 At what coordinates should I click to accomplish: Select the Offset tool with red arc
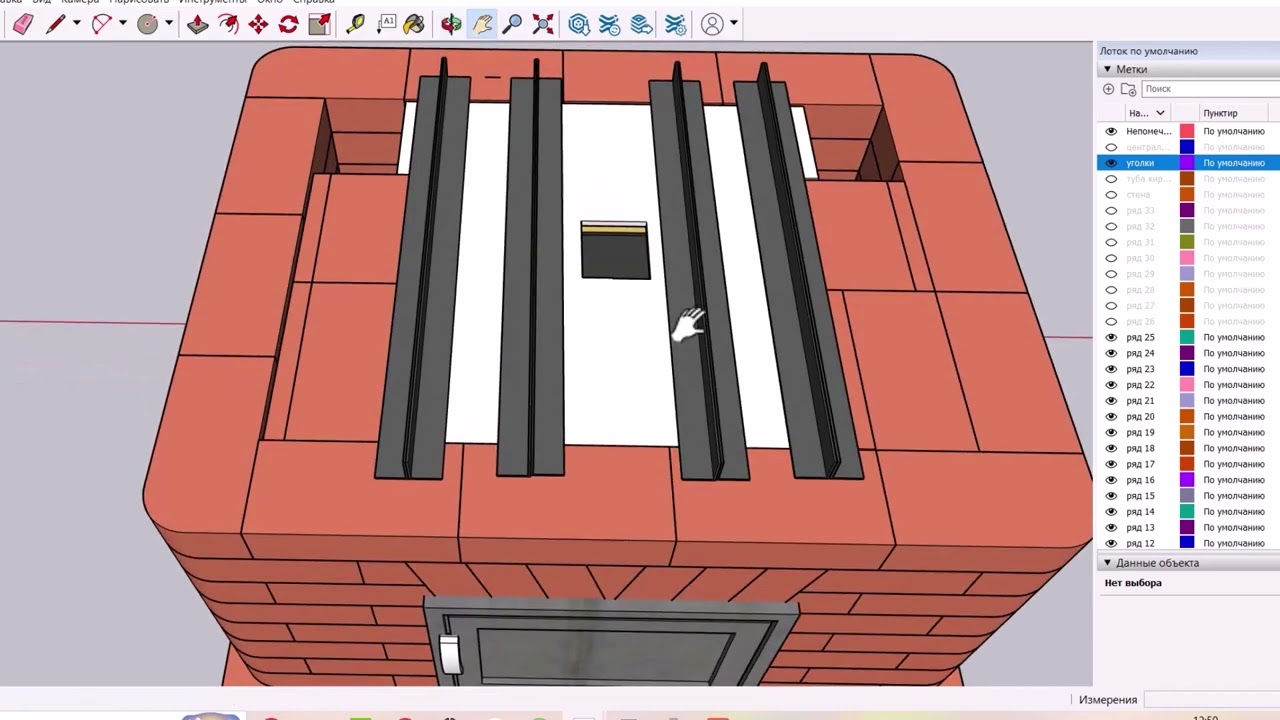click(228, 24)
